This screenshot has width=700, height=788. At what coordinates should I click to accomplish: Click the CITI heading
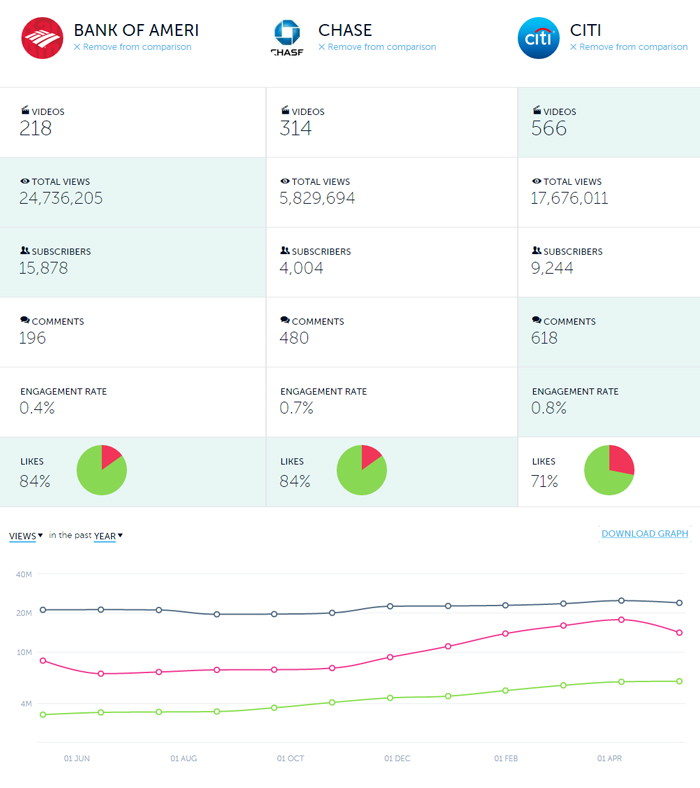(x=585, y=30)
